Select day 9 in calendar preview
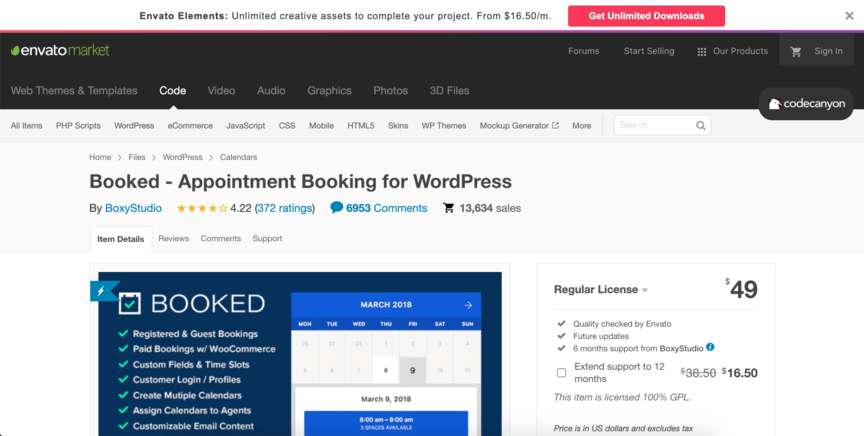 pyautogui.click(x=412, y=370)
